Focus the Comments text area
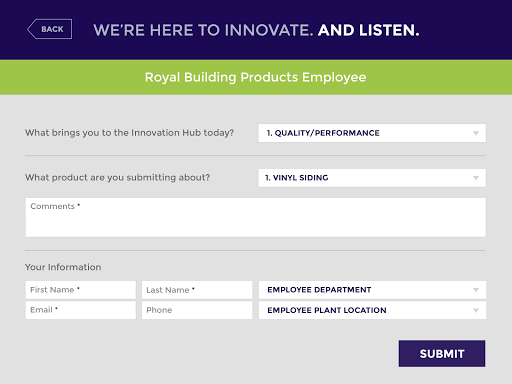The image size is (512, 384). pos(256,217)
